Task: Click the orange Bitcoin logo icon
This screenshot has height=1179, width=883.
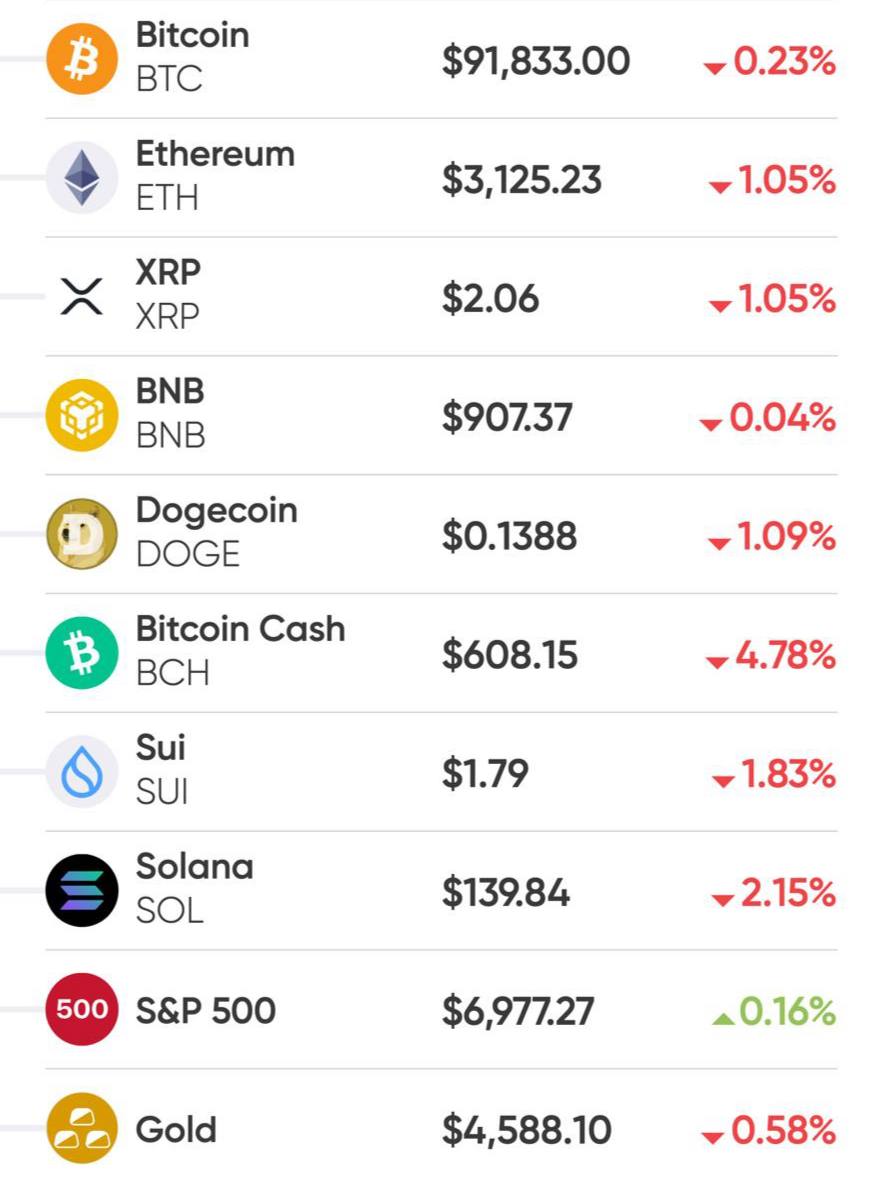Action: (x=81, y=60)
